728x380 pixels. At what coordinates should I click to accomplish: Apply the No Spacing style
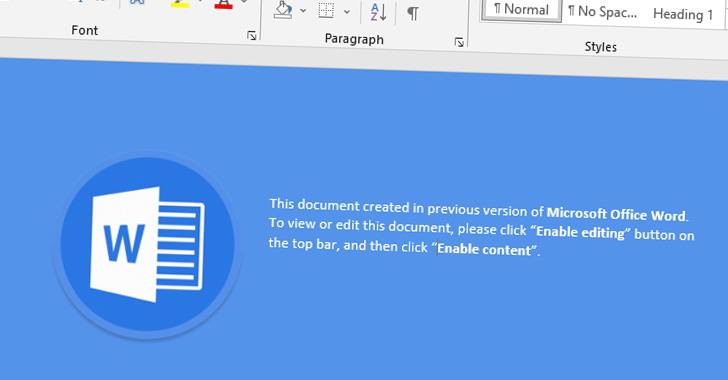602,12
